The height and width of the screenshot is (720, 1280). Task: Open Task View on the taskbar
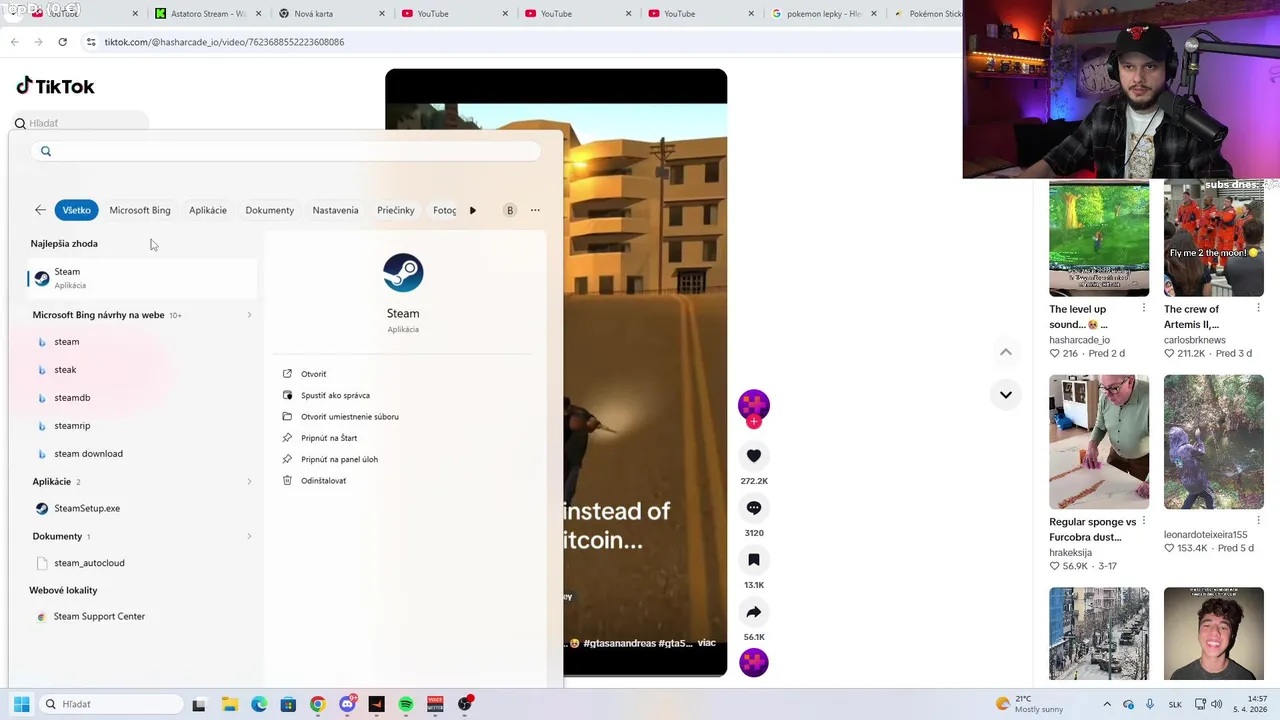point(199,704)
